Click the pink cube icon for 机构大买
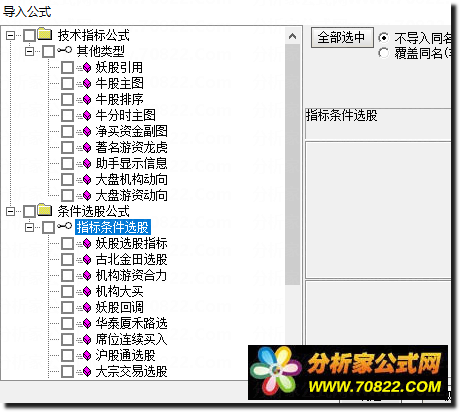The width and height of the screenshot is (461, 412). [87, 292]
